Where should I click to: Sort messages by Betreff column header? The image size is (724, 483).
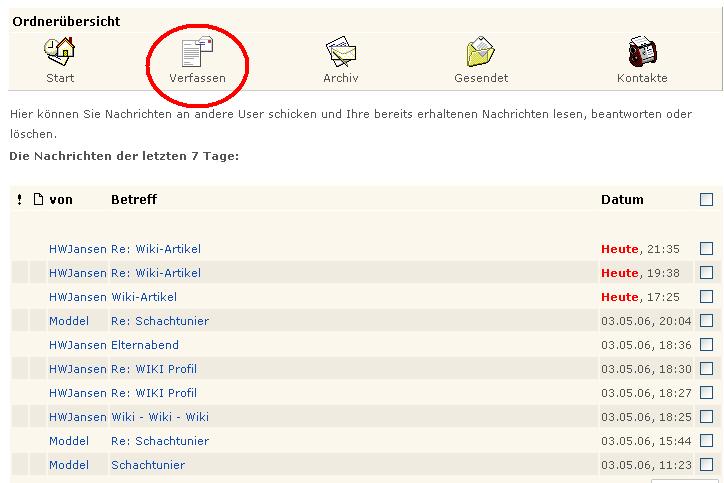point(134,200)
